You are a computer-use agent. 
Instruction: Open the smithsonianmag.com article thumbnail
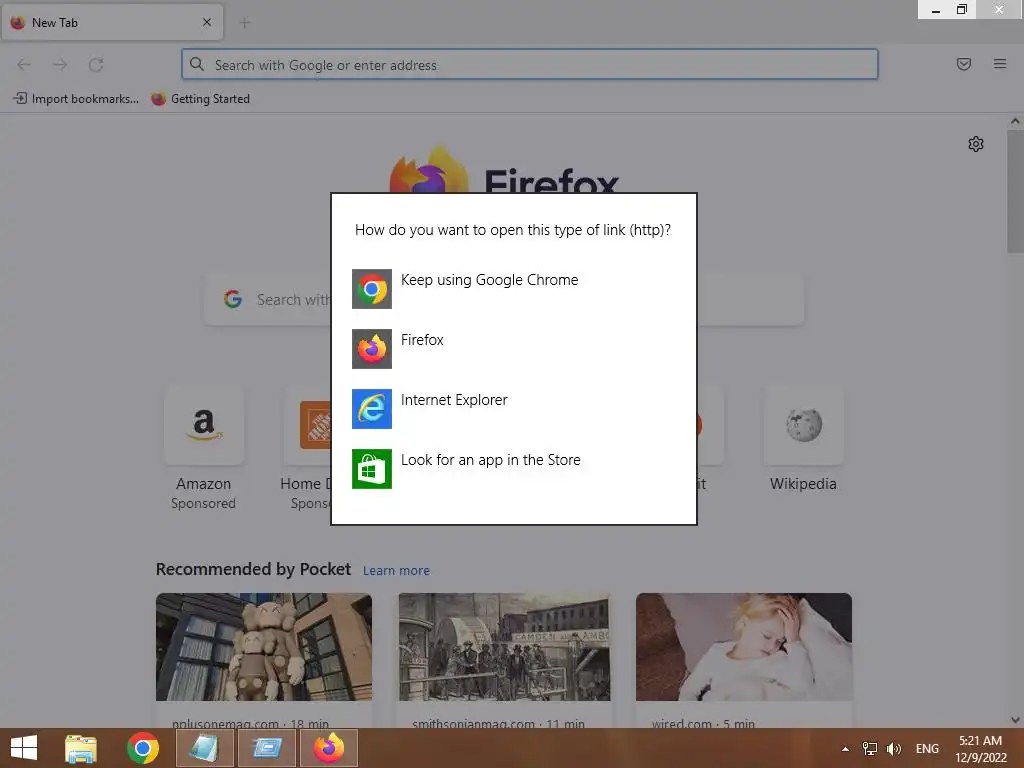[504, 647]
